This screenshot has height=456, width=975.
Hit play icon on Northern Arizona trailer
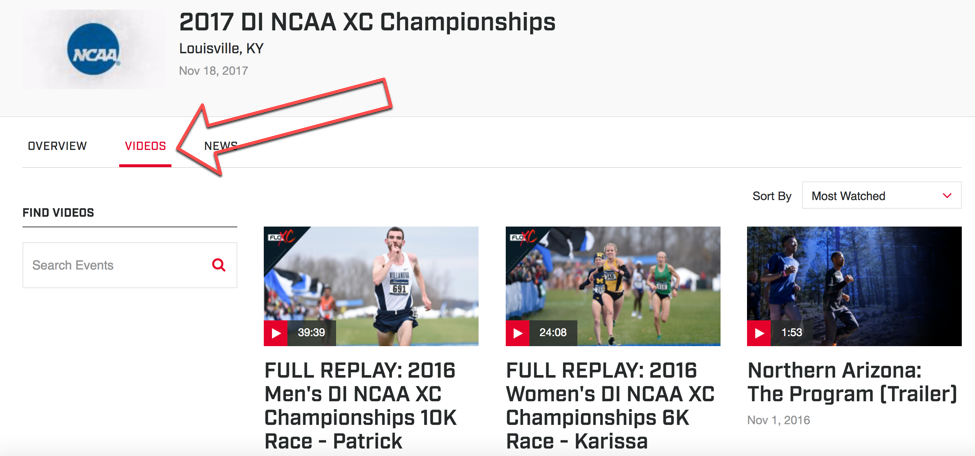coord(759,333)
